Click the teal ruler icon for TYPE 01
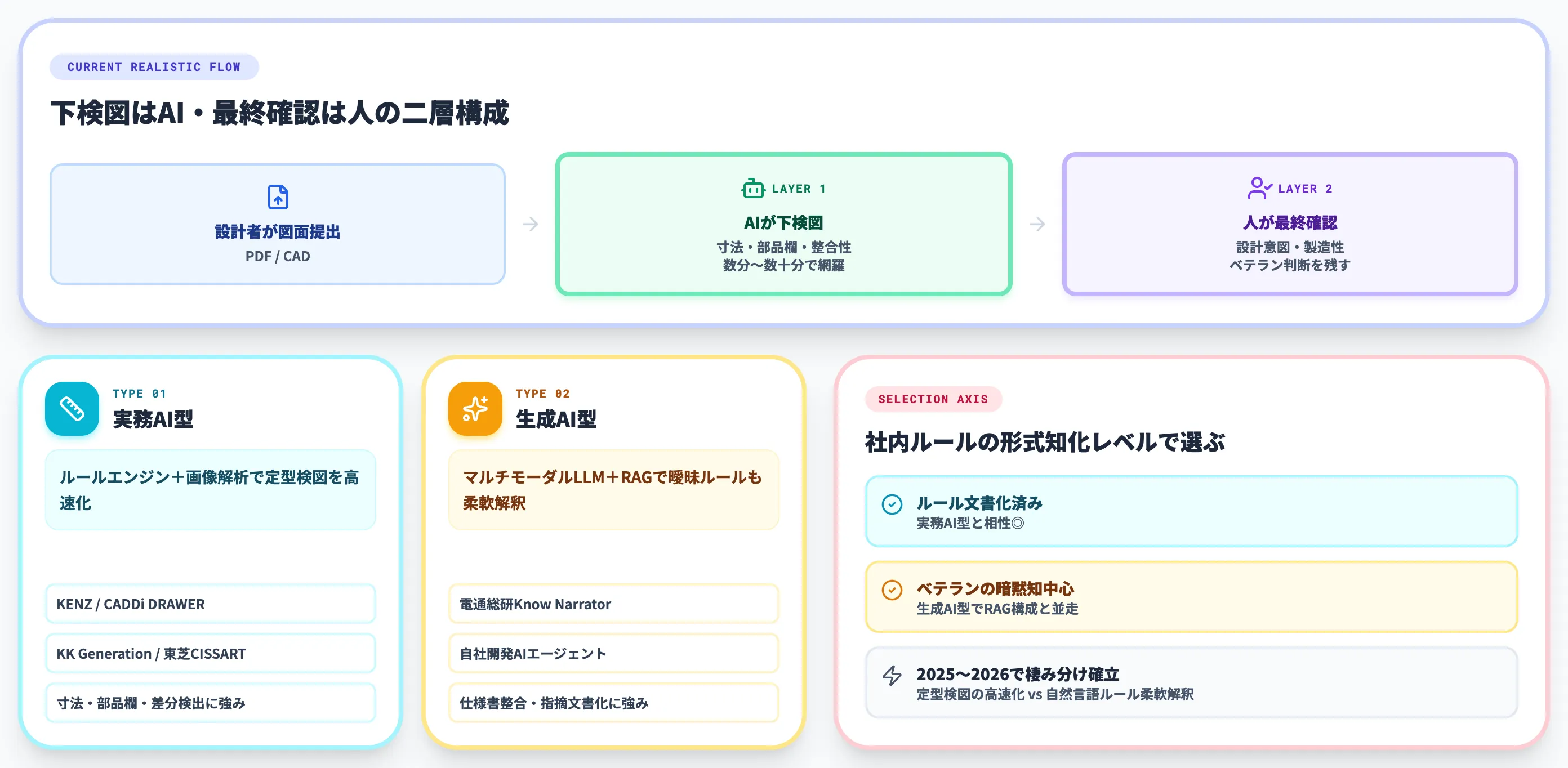This screenshot has width=1568, height=768. (72, 408)
